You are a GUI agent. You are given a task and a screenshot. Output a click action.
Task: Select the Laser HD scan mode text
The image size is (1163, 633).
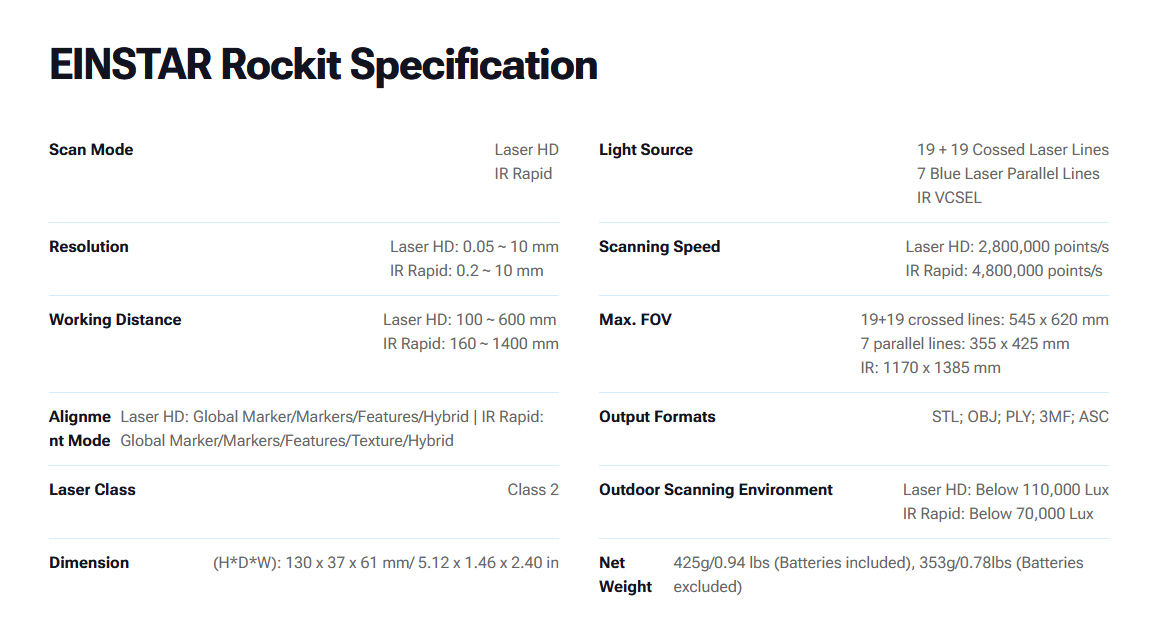click(526, 150)
